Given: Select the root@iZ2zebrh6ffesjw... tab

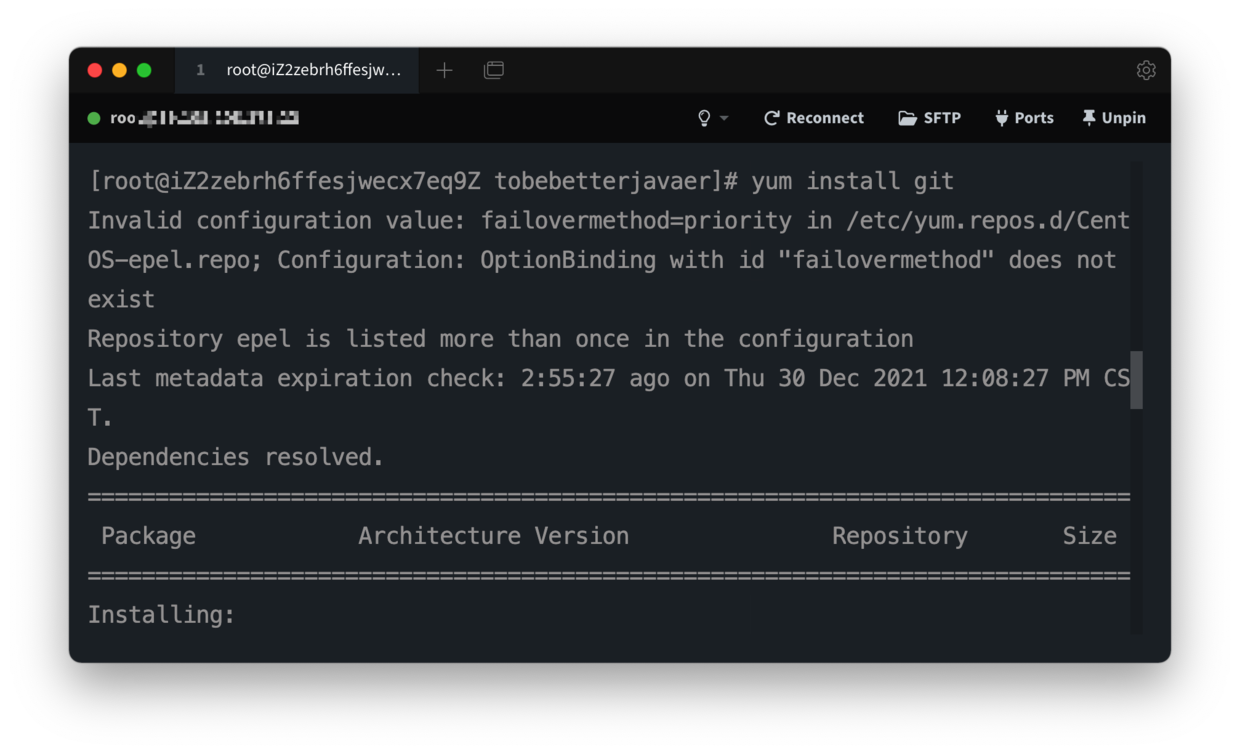Looking at the screenshot, I should click(x=298, y=70).
